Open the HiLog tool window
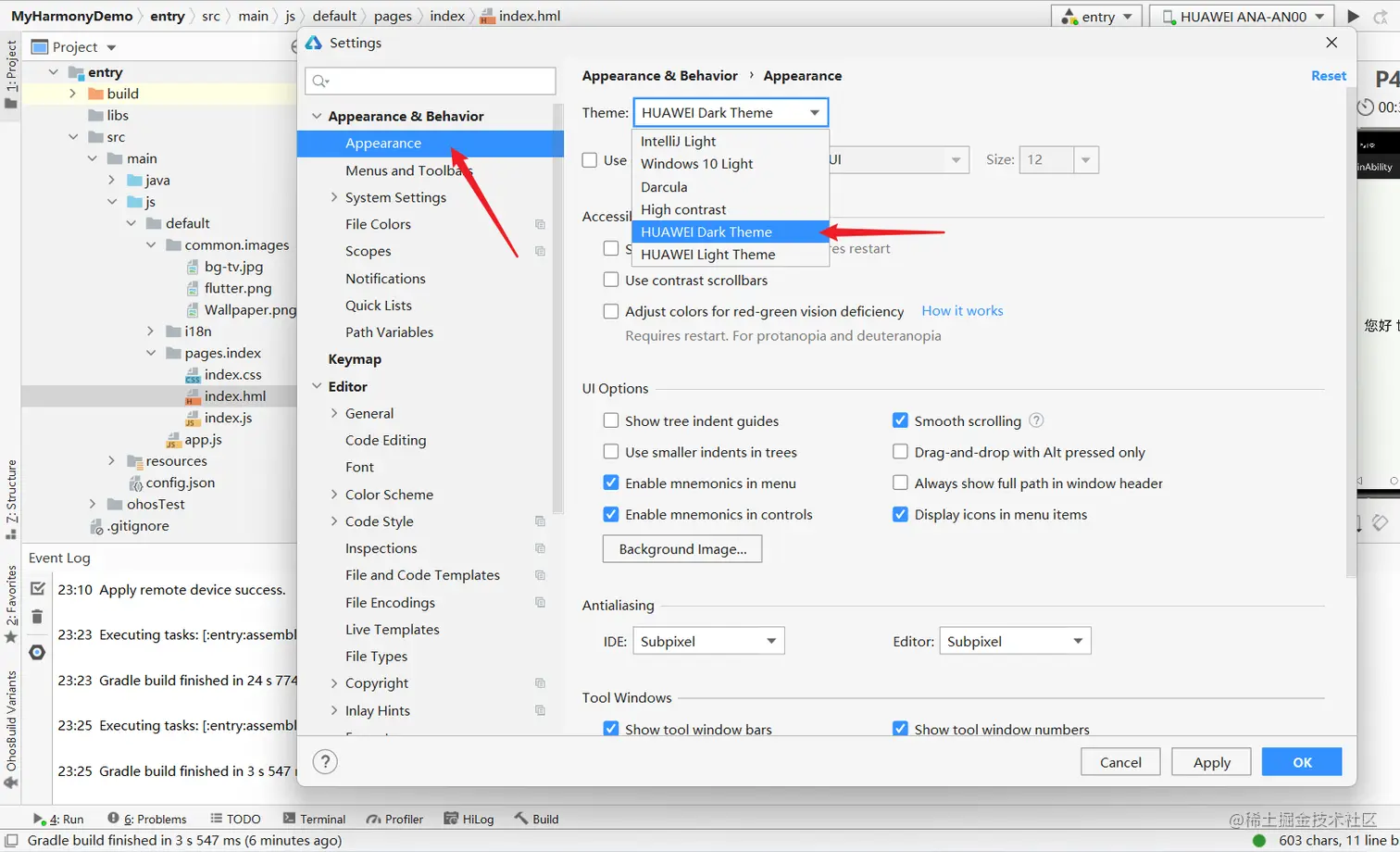Viewport: 1400px width, 852px height. [469, 819]
